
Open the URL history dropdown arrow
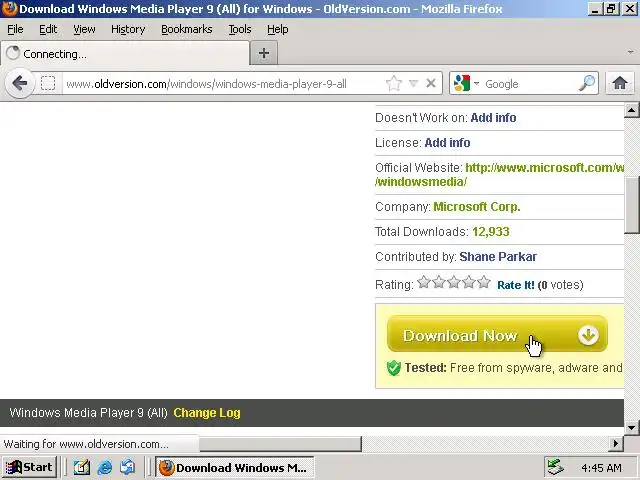point(413,84)
